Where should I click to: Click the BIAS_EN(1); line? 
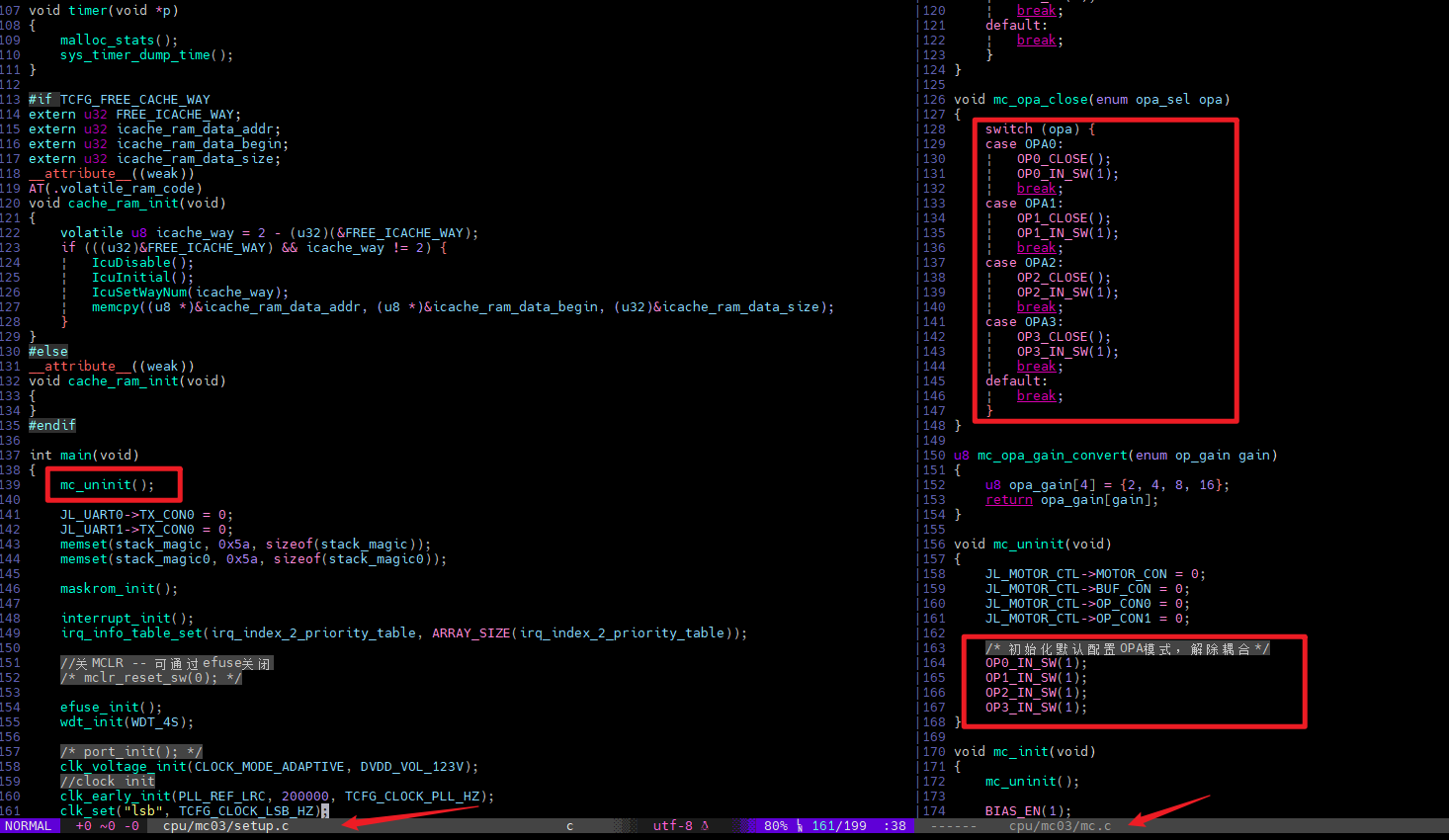(x=1029, y=811)
